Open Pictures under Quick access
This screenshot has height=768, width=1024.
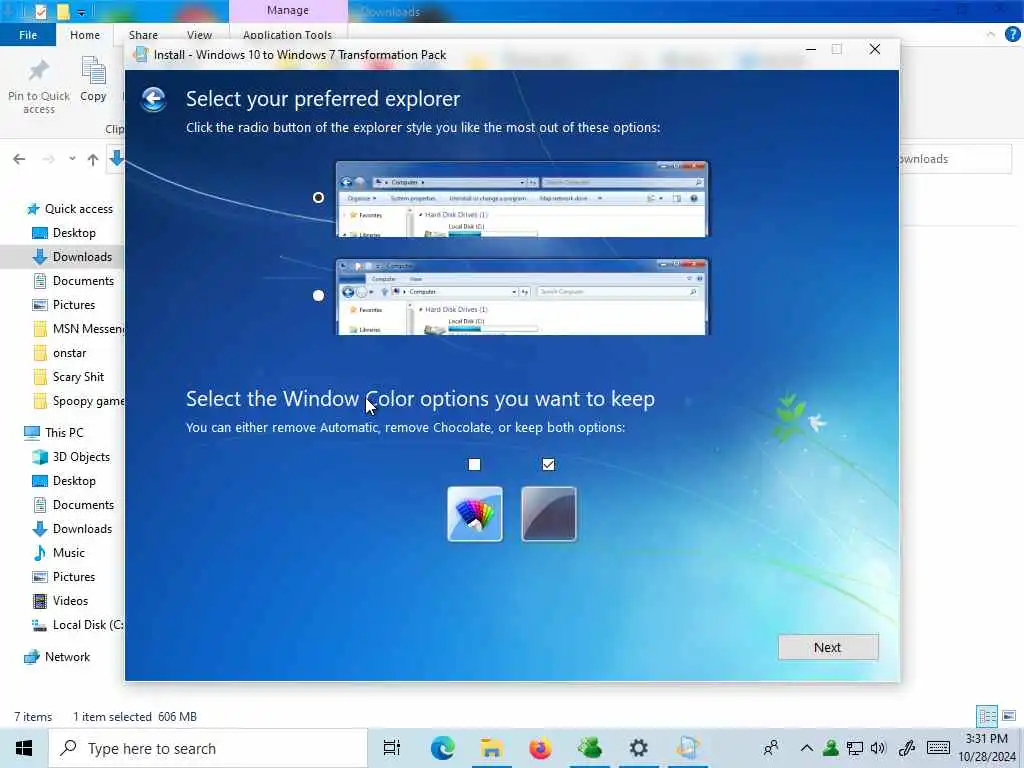[63, 305]
